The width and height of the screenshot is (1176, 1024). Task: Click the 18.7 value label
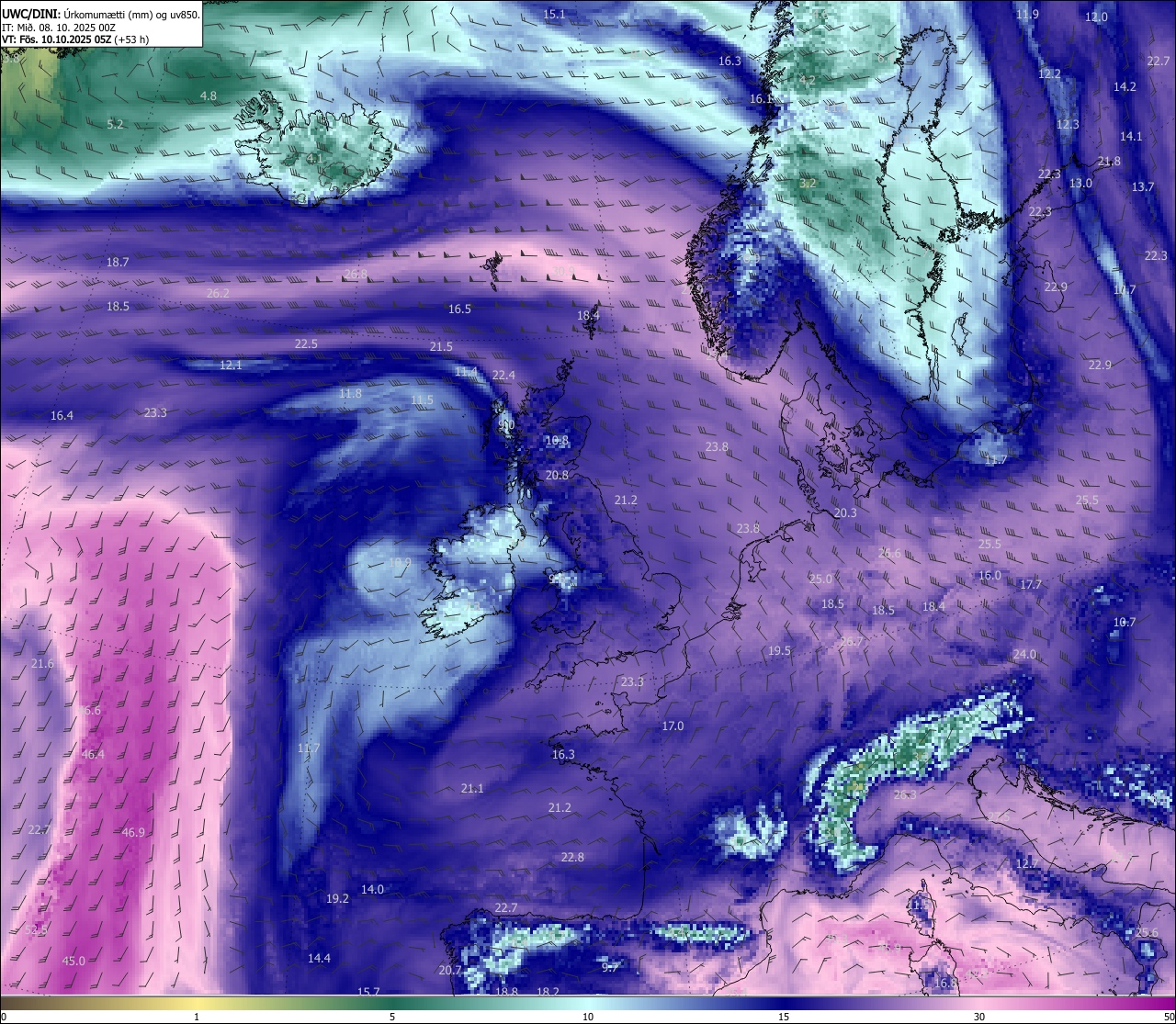(118, 262)
